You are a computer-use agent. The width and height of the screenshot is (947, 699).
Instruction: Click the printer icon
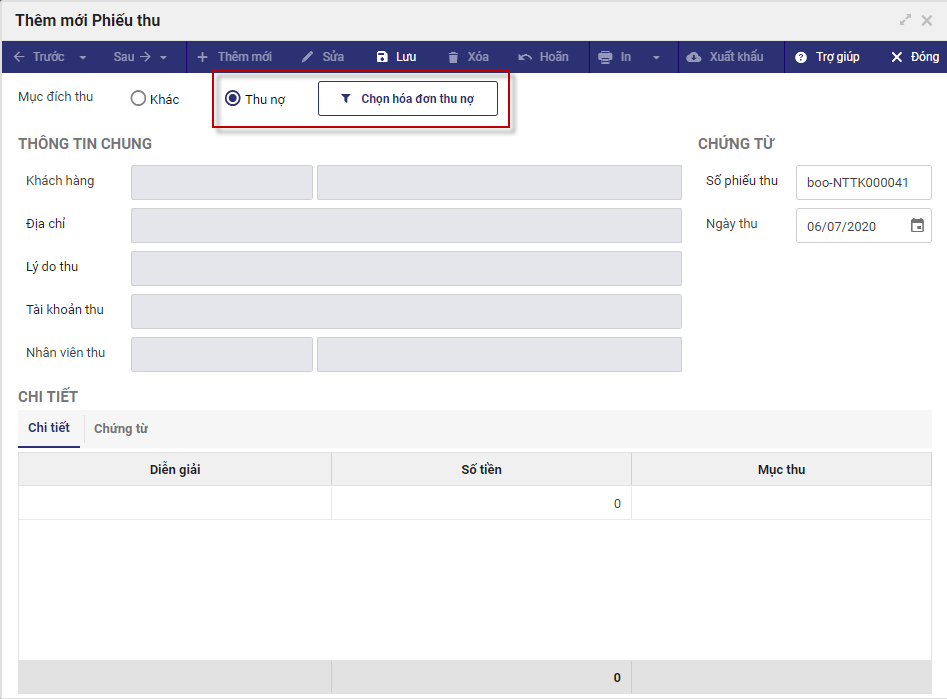[x=605, y=57]
